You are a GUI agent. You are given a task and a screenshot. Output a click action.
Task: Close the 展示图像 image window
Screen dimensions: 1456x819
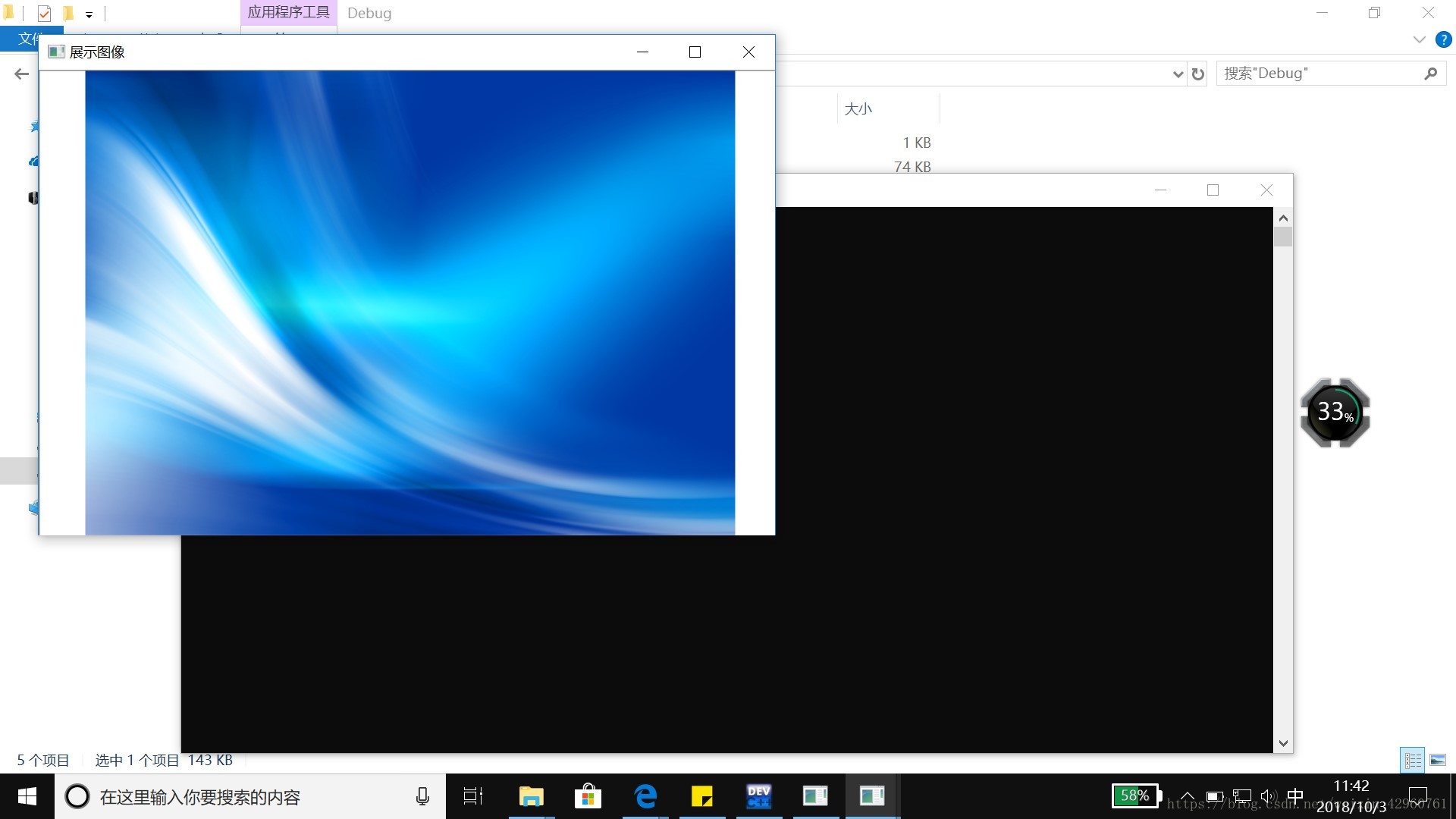pyautogui.click(x=748, y=52)
